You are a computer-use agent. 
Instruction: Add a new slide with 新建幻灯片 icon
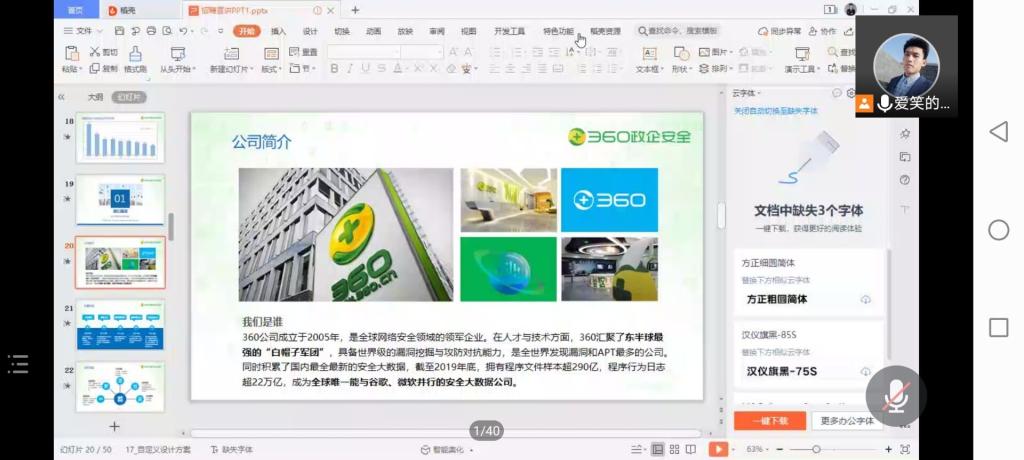[231, 54]
